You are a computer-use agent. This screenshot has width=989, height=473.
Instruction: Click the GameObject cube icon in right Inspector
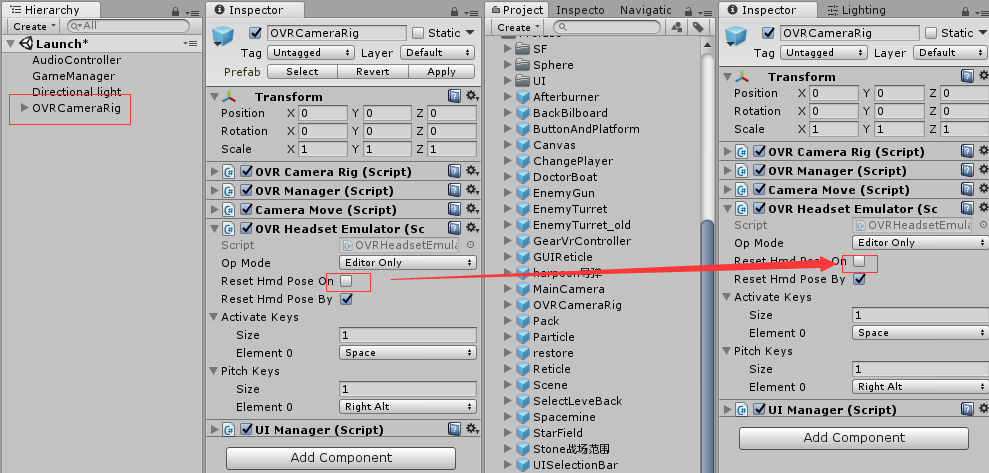(x=735, y=35)
